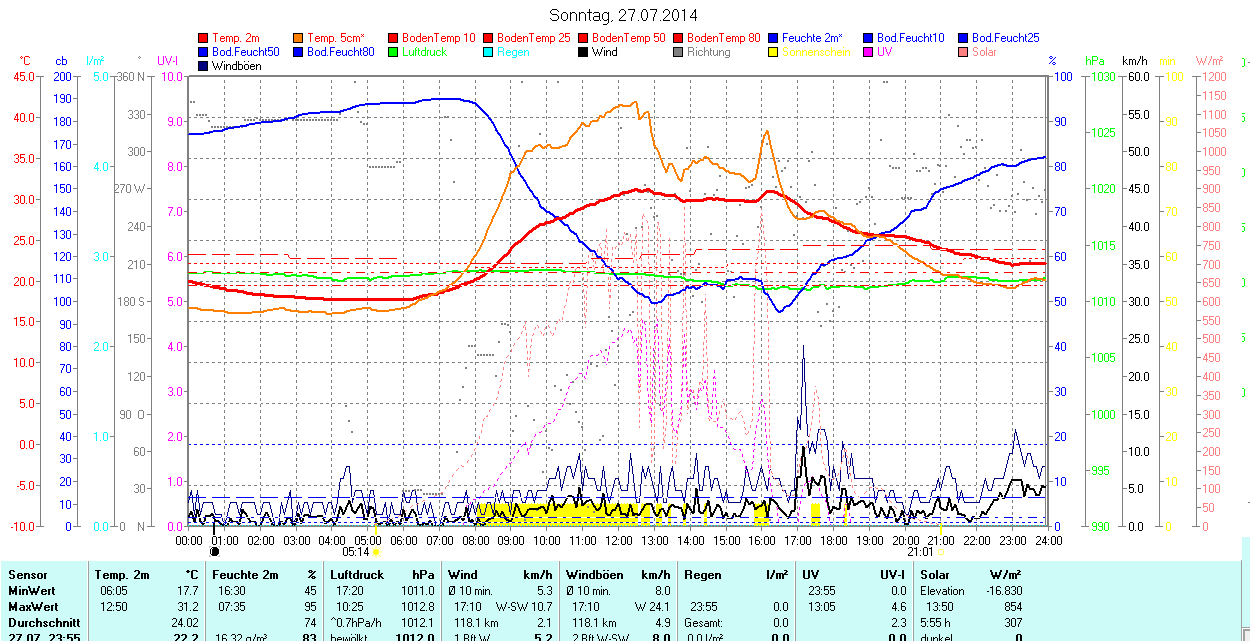1250x641 pixels.
Task: Click the BodenTemp 10 legend swatch
Action: (x=393, y=38)
